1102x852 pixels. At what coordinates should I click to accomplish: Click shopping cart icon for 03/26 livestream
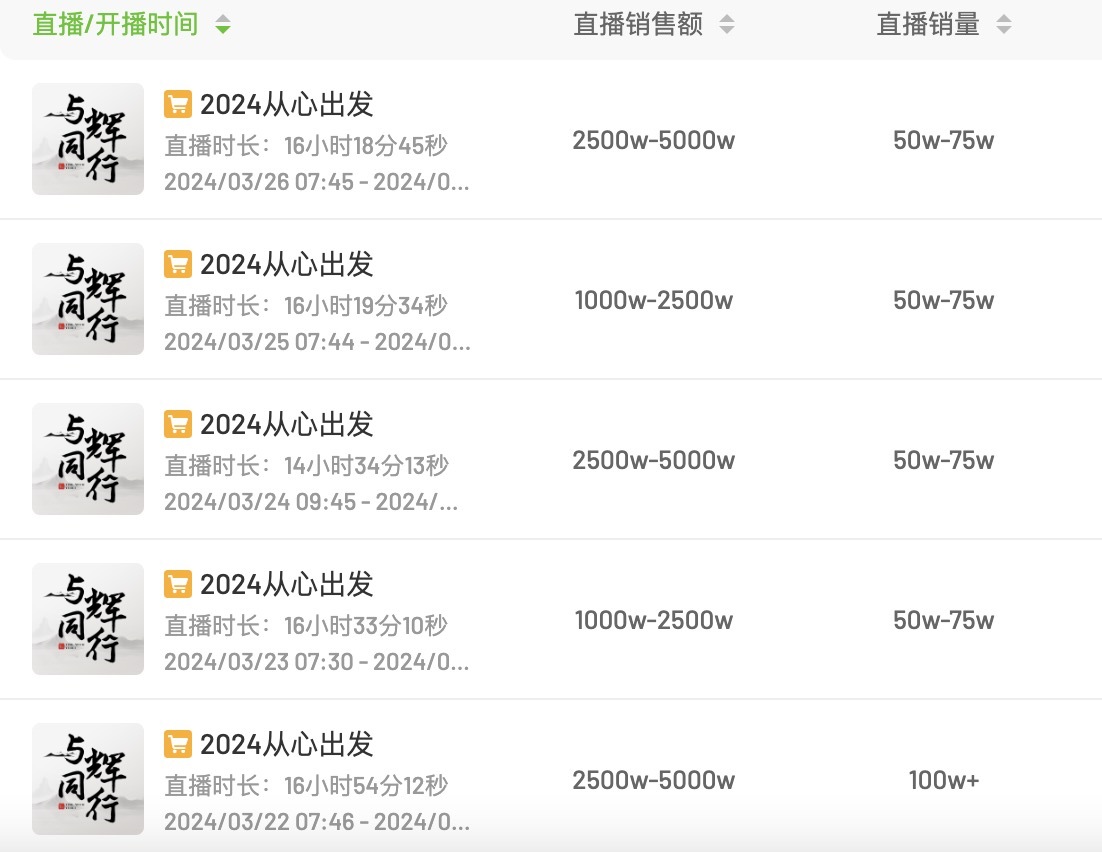tap(177, 104)
